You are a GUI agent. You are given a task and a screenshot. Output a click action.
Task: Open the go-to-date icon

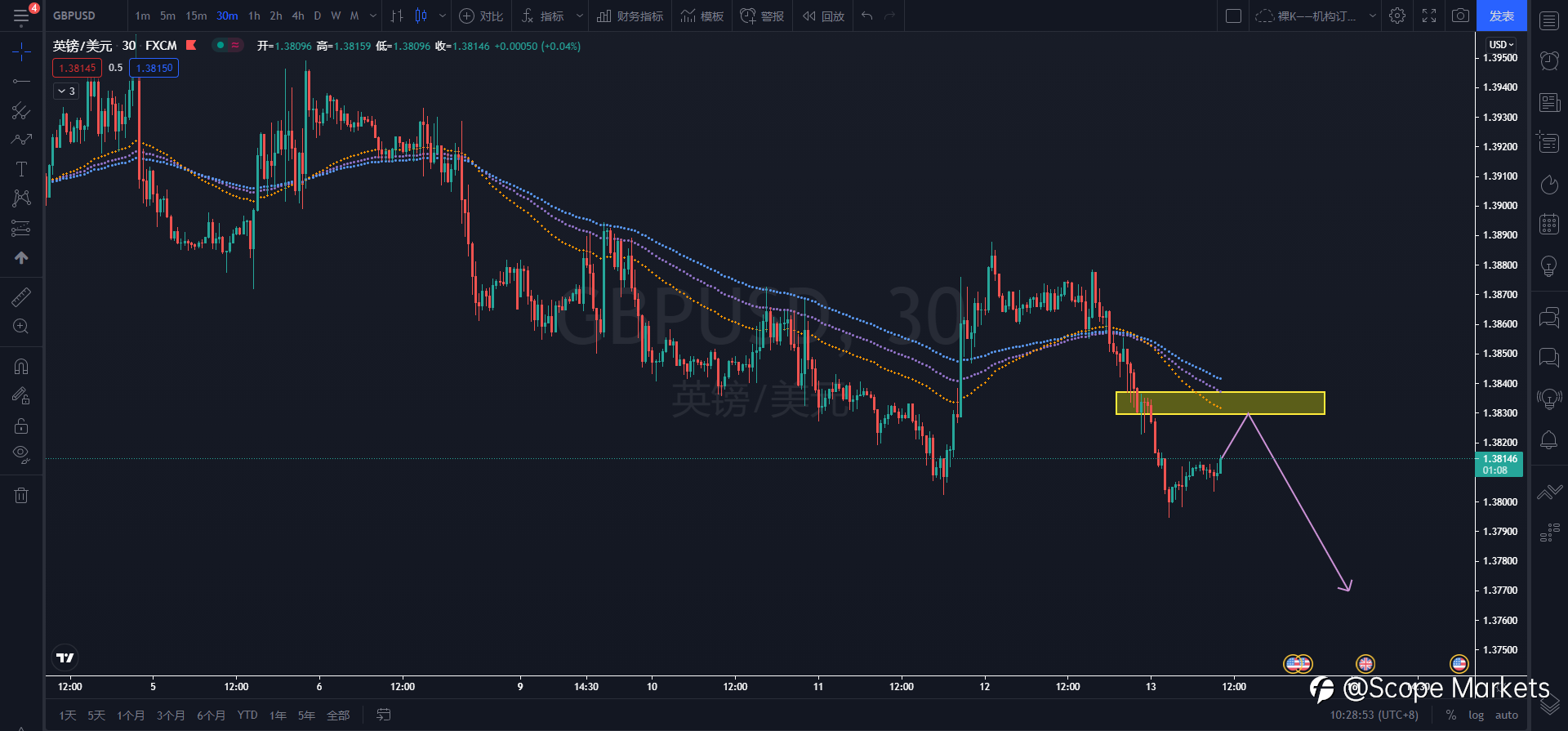[383, 715]
